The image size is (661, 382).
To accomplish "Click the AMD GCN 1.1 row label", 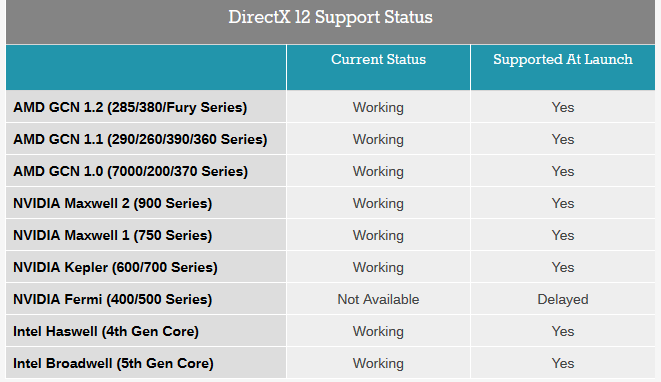I will tap(140, 139).
